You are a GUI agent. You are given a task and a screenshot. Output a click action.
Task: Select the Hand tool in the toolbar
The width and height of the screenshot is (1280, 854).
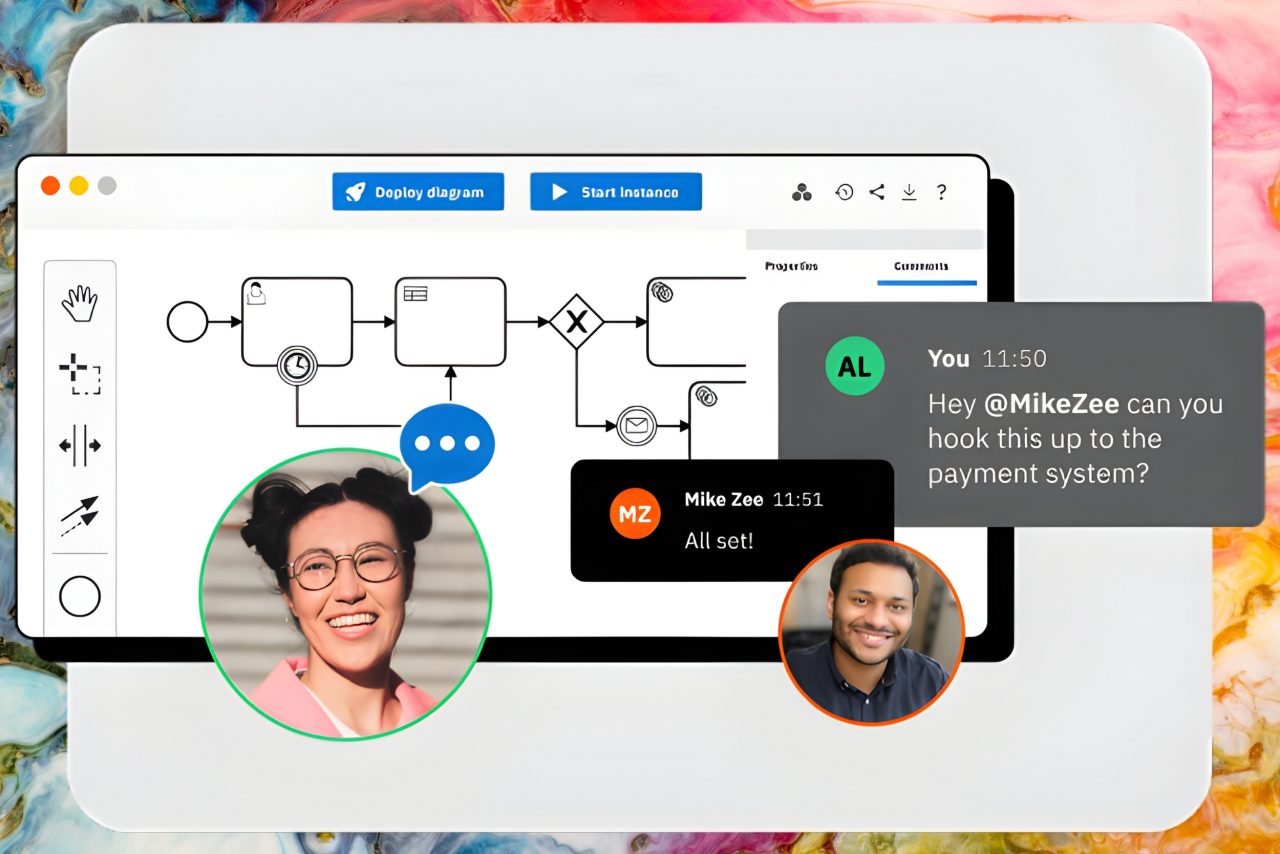tap(79, 304)
